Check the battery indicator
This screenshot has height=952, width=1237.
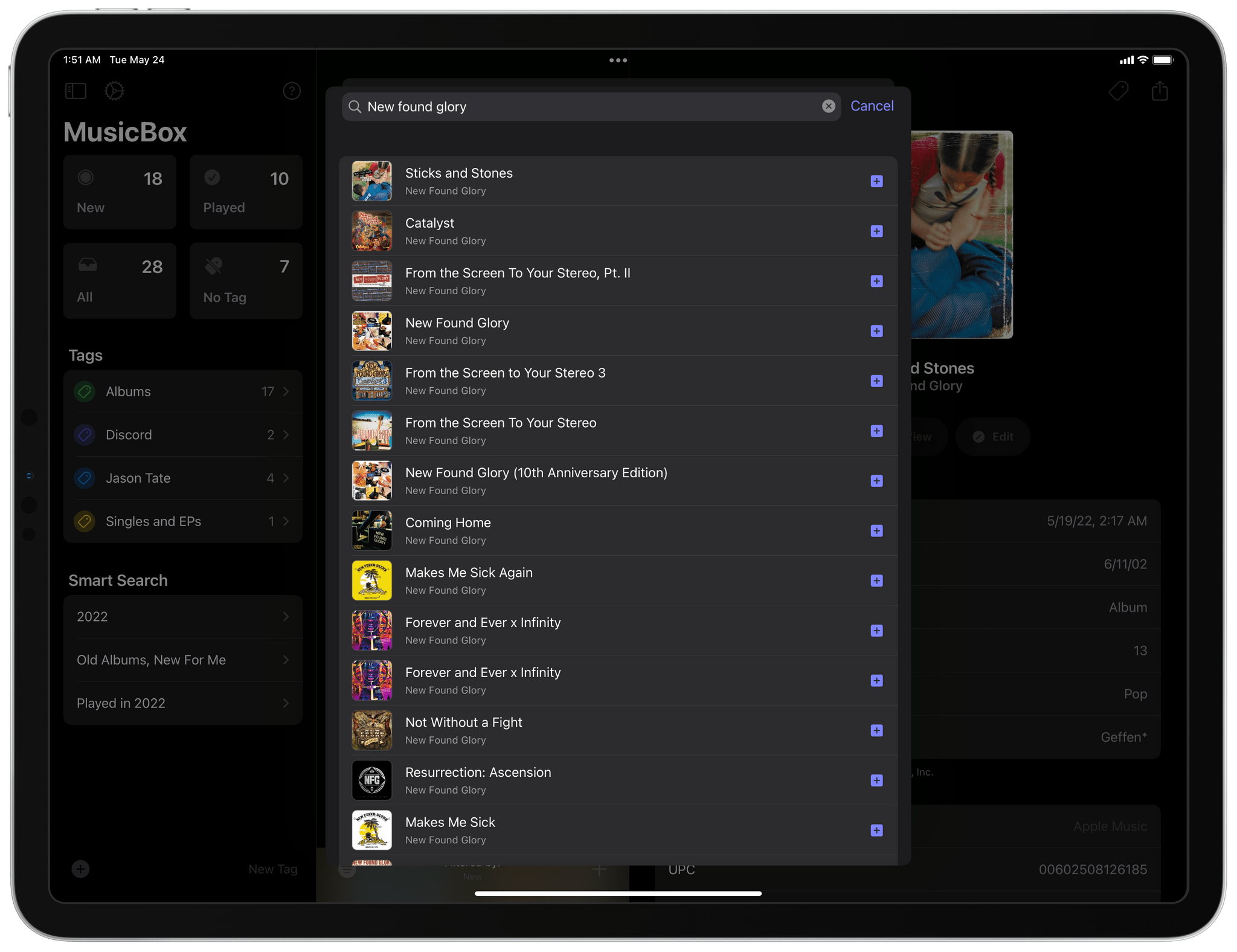point(1163,60)
